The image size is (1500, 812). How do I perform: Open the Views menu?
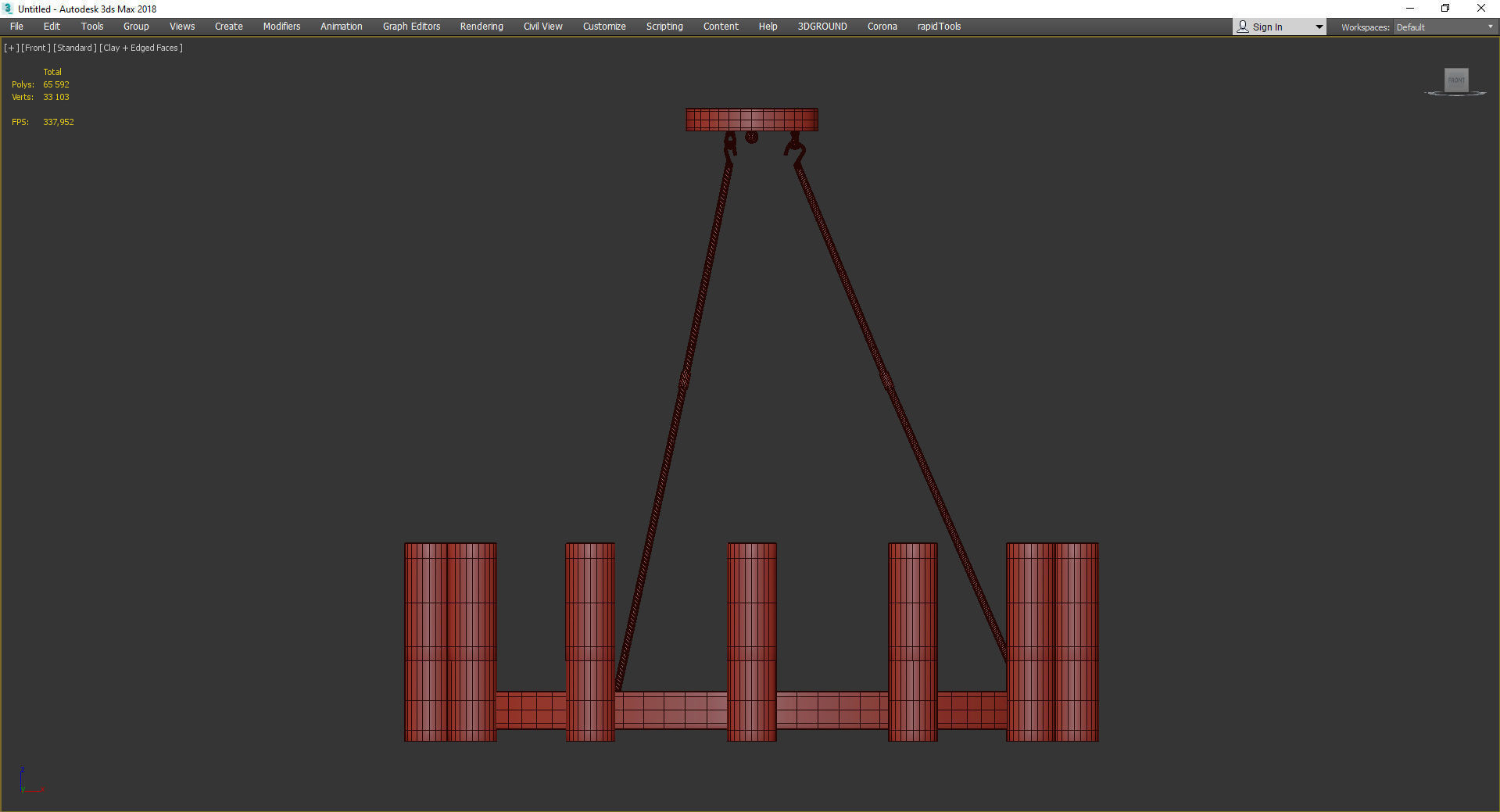coord(182,27)
